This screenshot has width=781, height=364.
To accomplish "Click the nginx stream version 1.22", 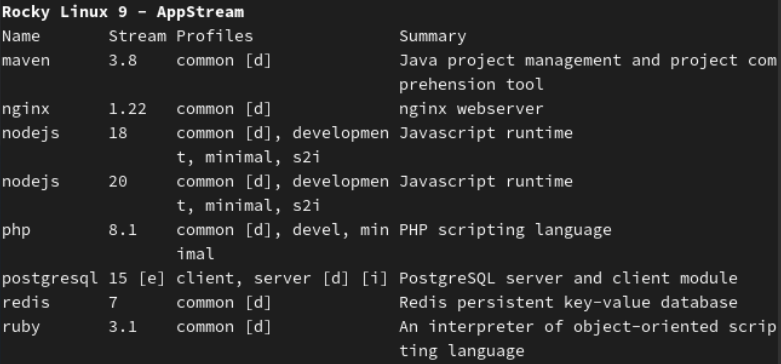I will coord(128,109).
